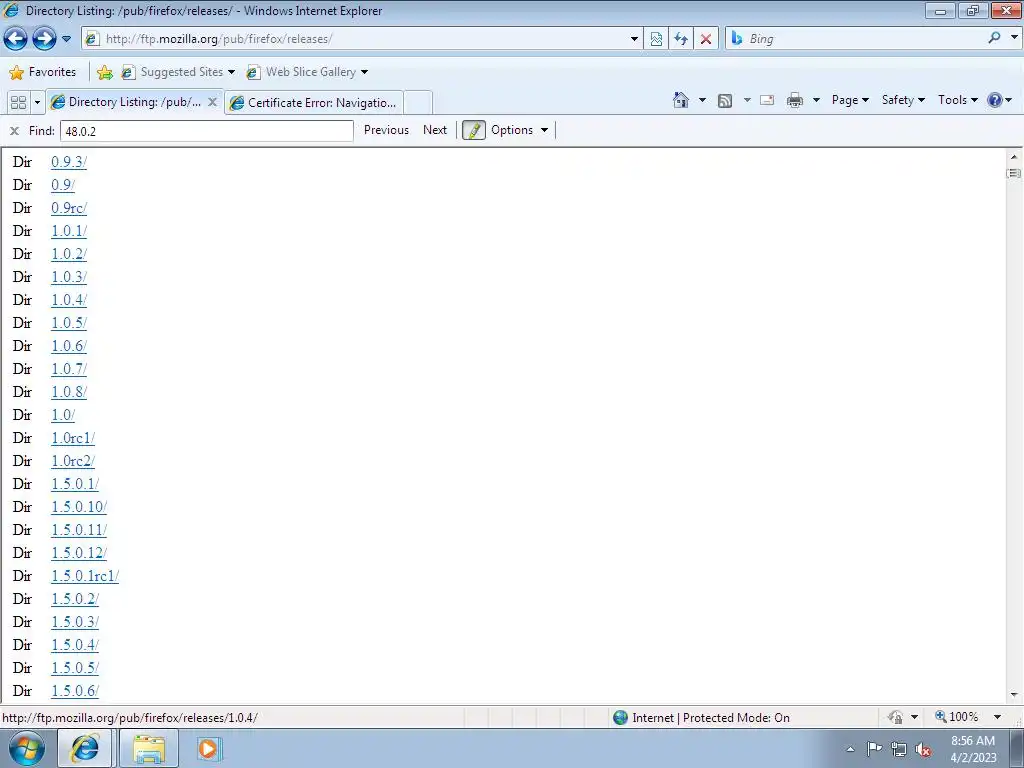
Task: Open the Find Options dropdown
Action: click(519, 130)
